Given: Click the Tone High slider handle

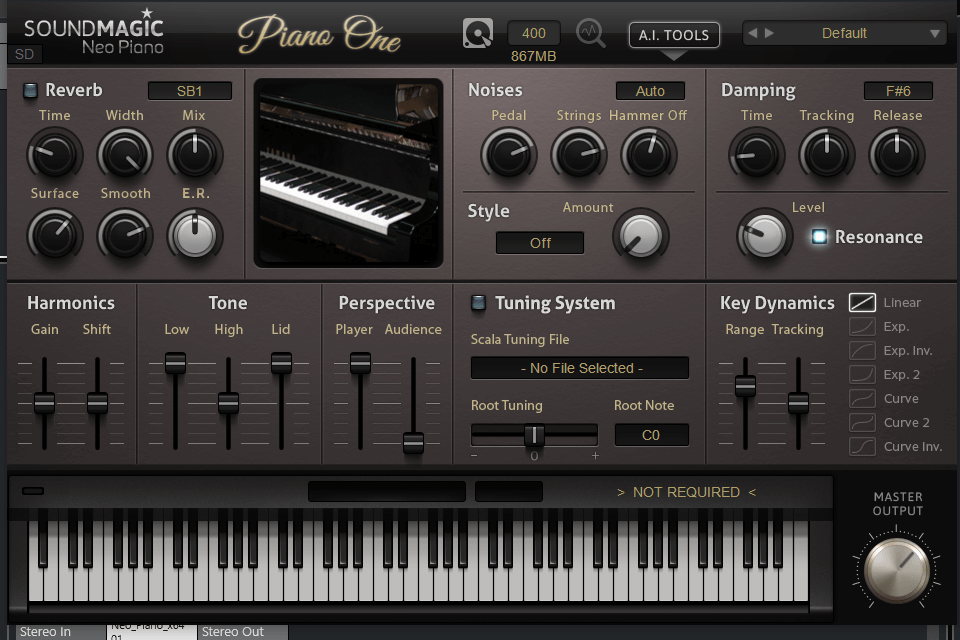Looking at the screenshot, I should tap(228, 403).
